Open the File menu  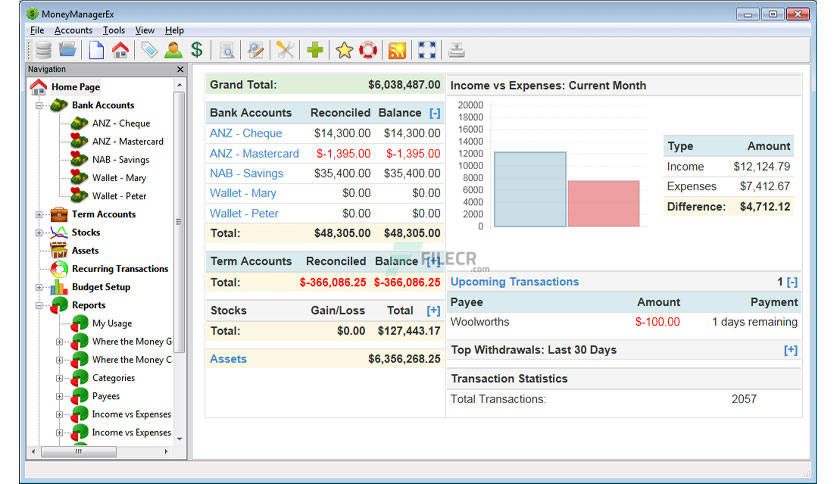coord(37,30)
